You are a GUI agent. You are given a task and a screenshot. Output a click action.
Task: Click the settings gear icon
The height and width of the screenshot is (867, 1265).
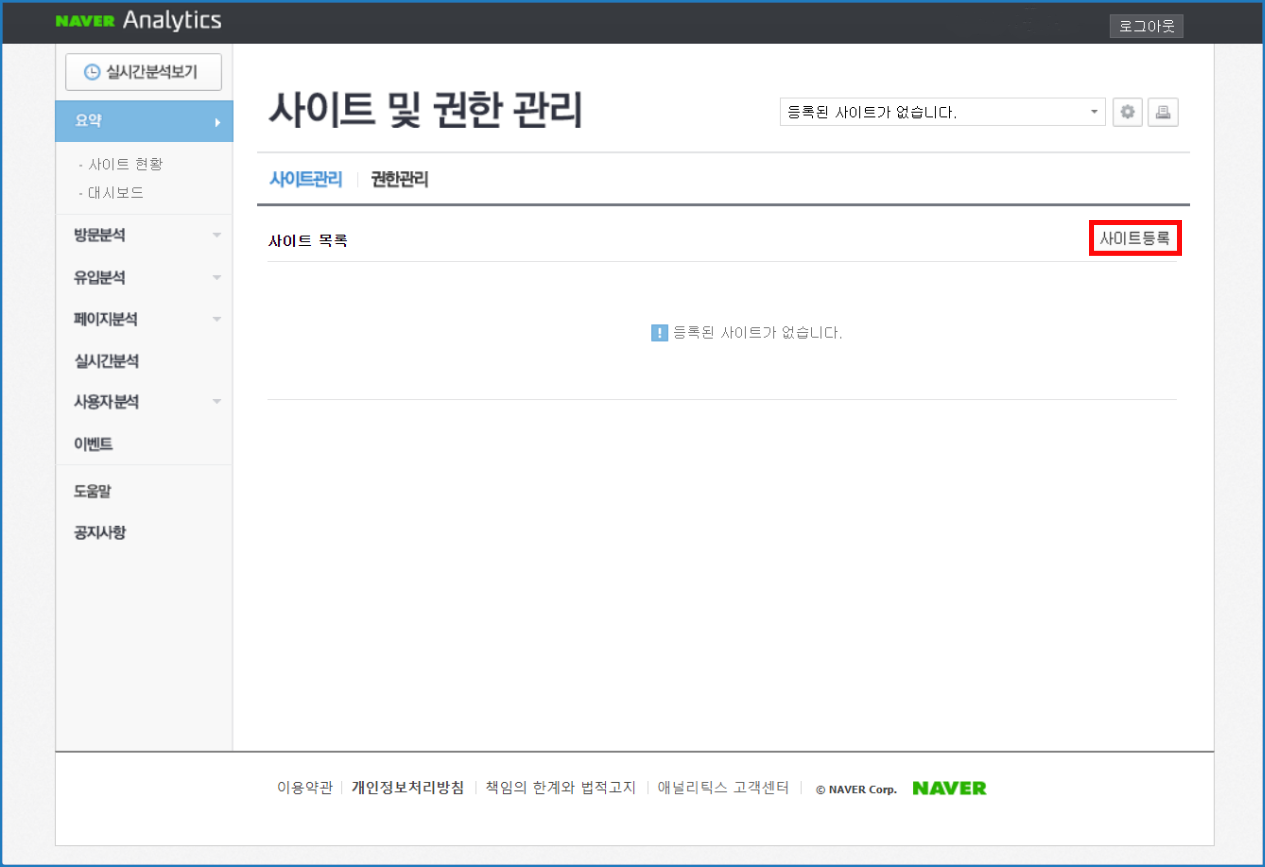[1127, 112]
